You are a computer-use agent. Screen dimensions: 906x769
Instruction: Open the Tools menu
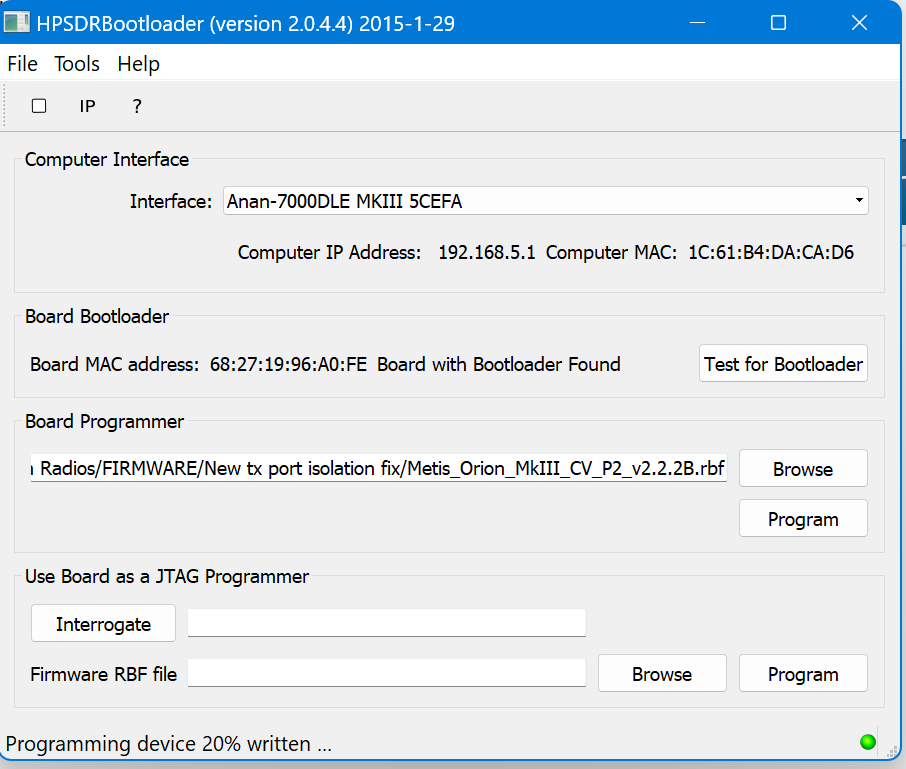[x=77, y=64]
